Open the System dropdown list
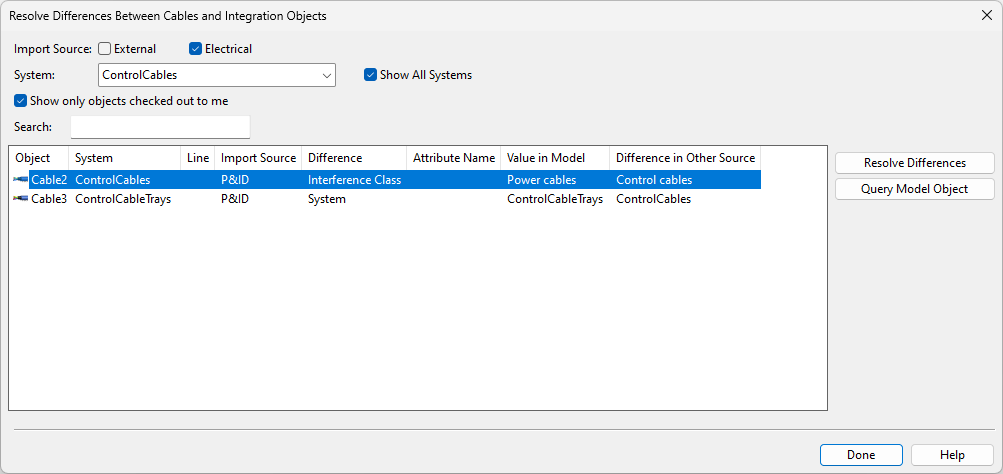 326,75
